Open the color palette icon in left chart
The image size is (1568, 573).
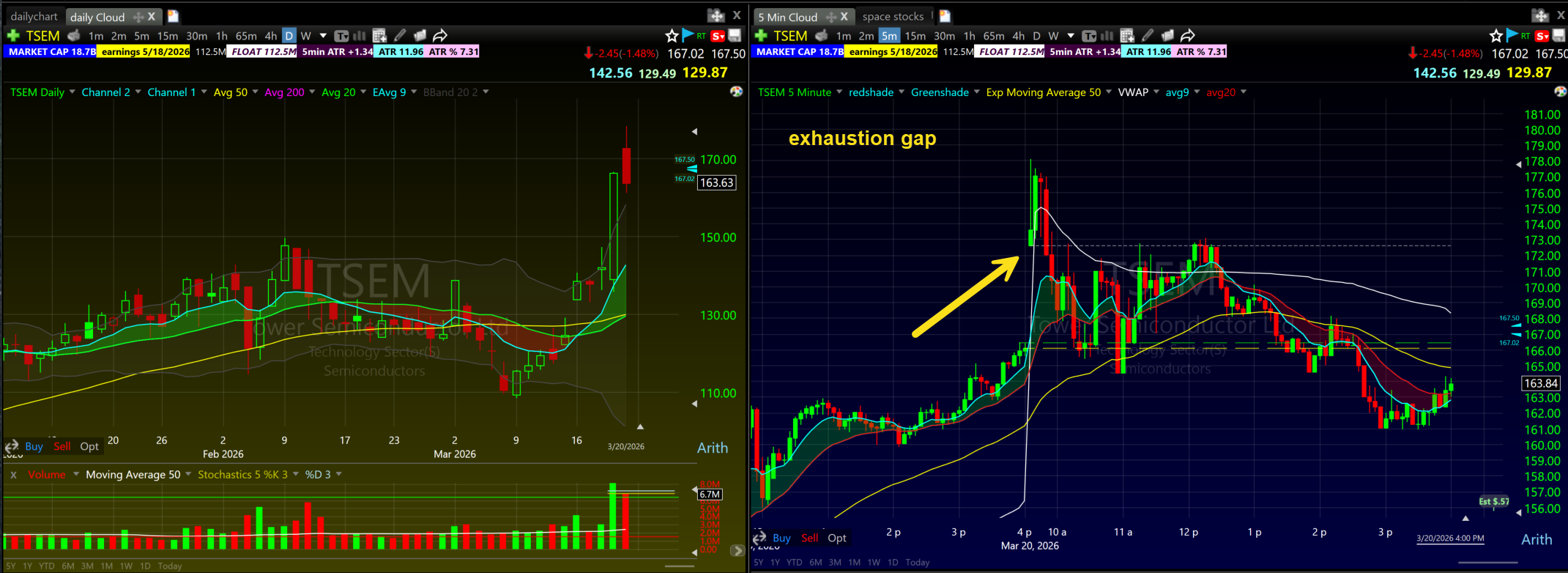[737, 92]
